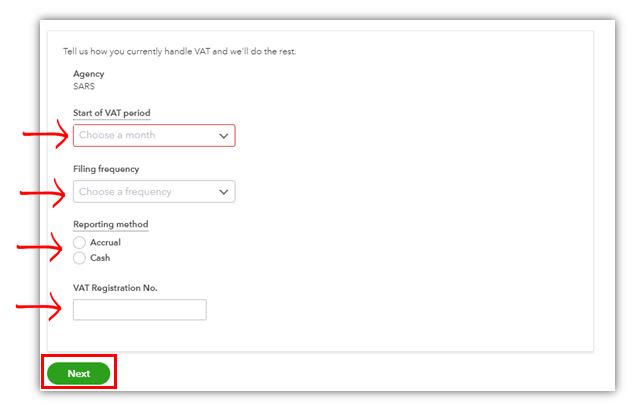Click the chevron in the Choose a frequency field
This screenshot has width=640, height=406.
point(223,192)
